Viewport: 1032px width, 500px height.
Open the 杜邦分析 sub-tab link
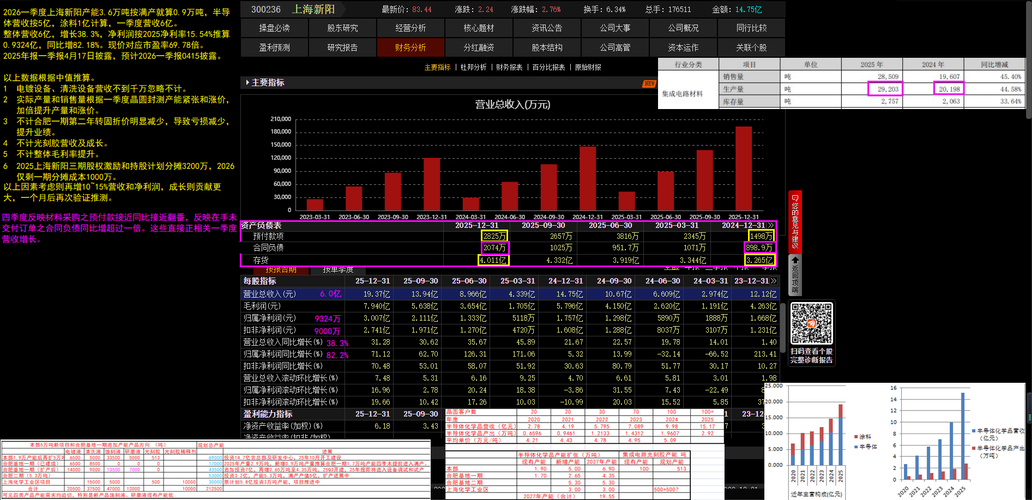[473, 67]
